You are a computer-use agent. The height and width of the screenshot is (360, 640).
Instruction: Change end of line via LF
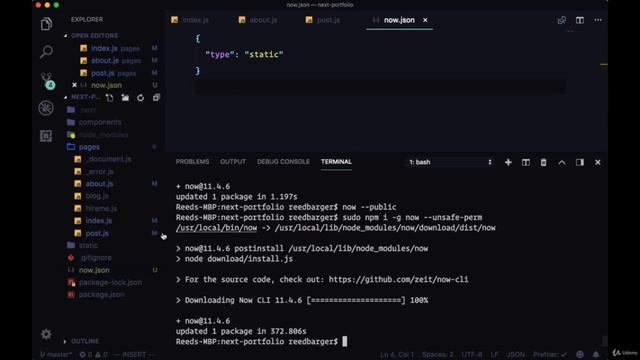(494, 355)
